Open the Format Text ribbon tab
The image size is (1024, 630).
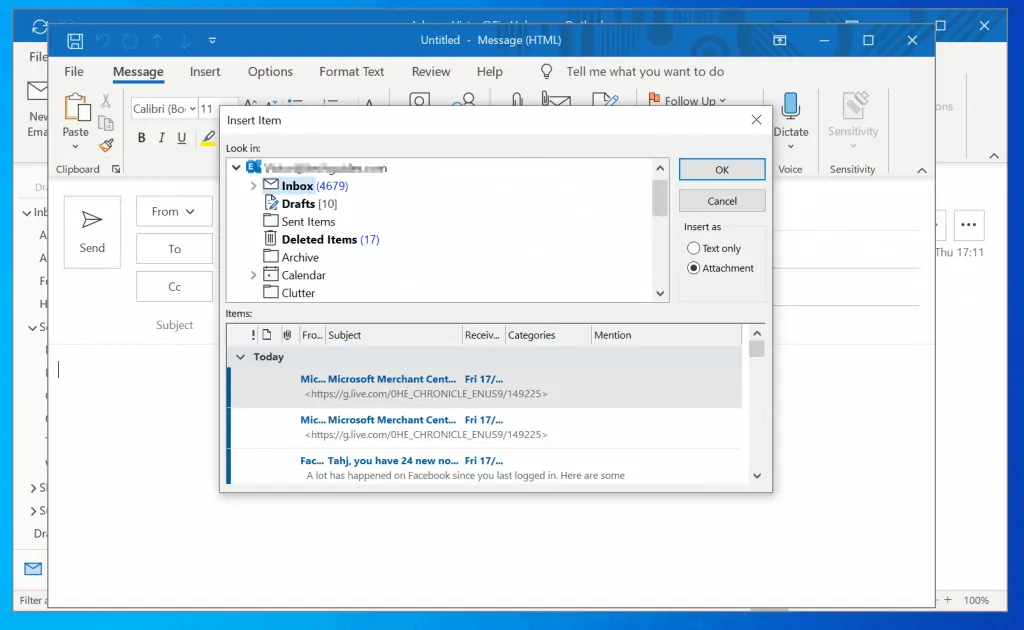[351, 71]
